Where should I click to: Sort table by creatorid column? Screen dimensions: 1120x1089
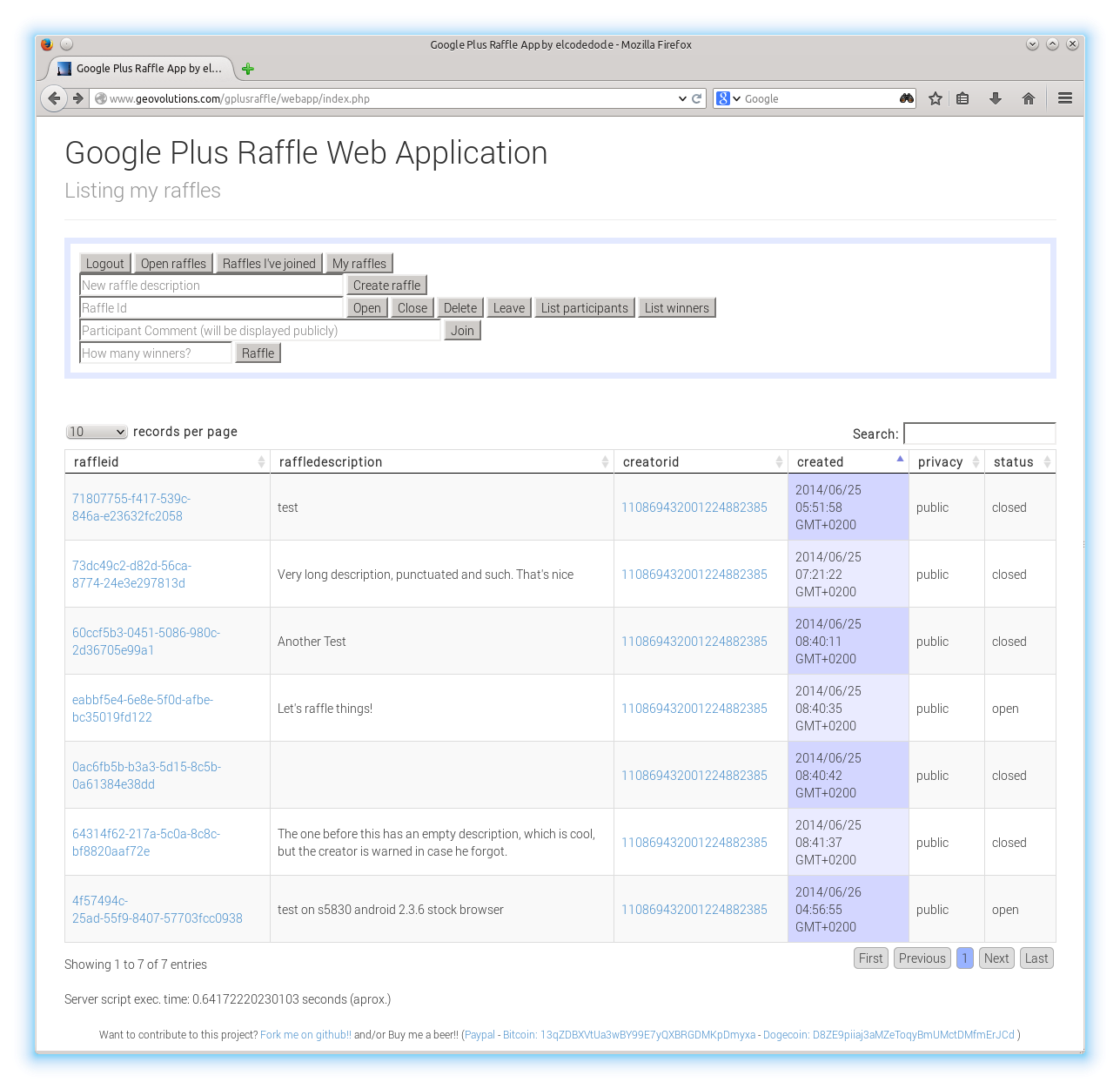[701, 461]
